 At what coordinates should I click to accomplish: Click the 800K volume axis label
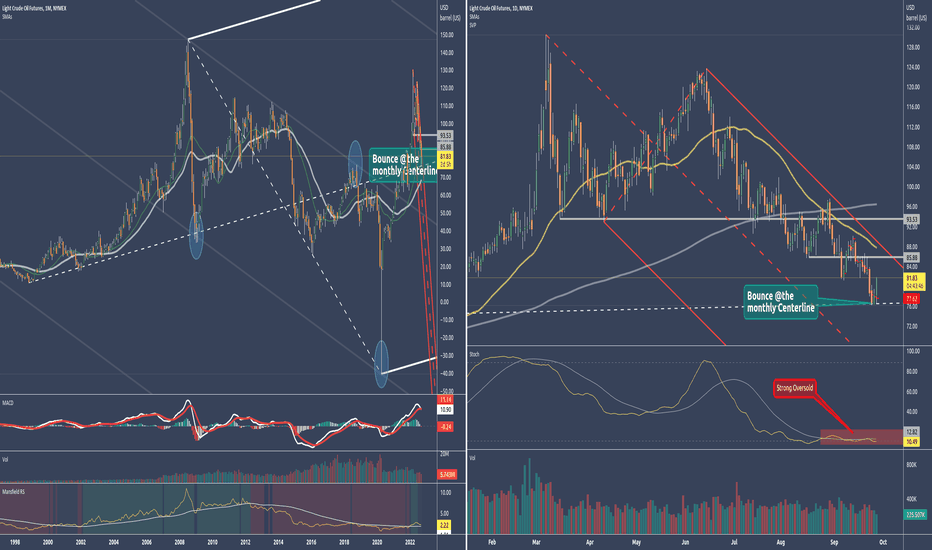click(911, 464)
